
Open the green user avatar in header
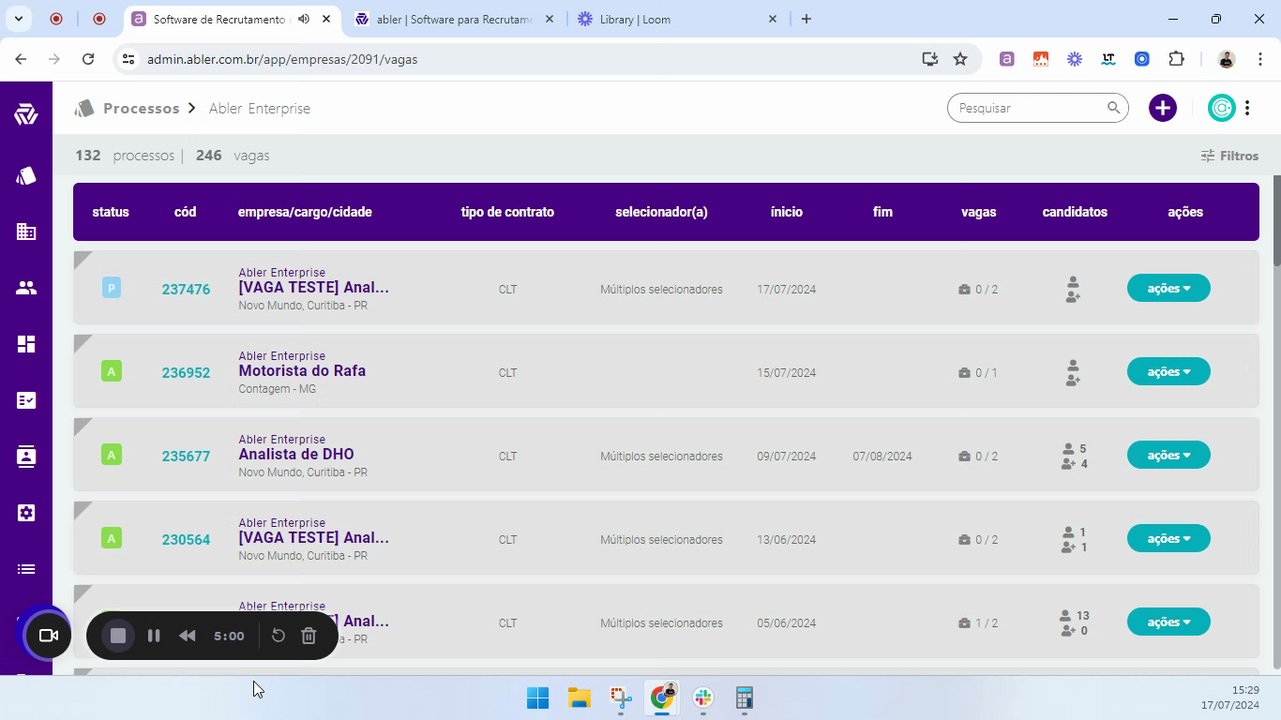click(1221, 108)
